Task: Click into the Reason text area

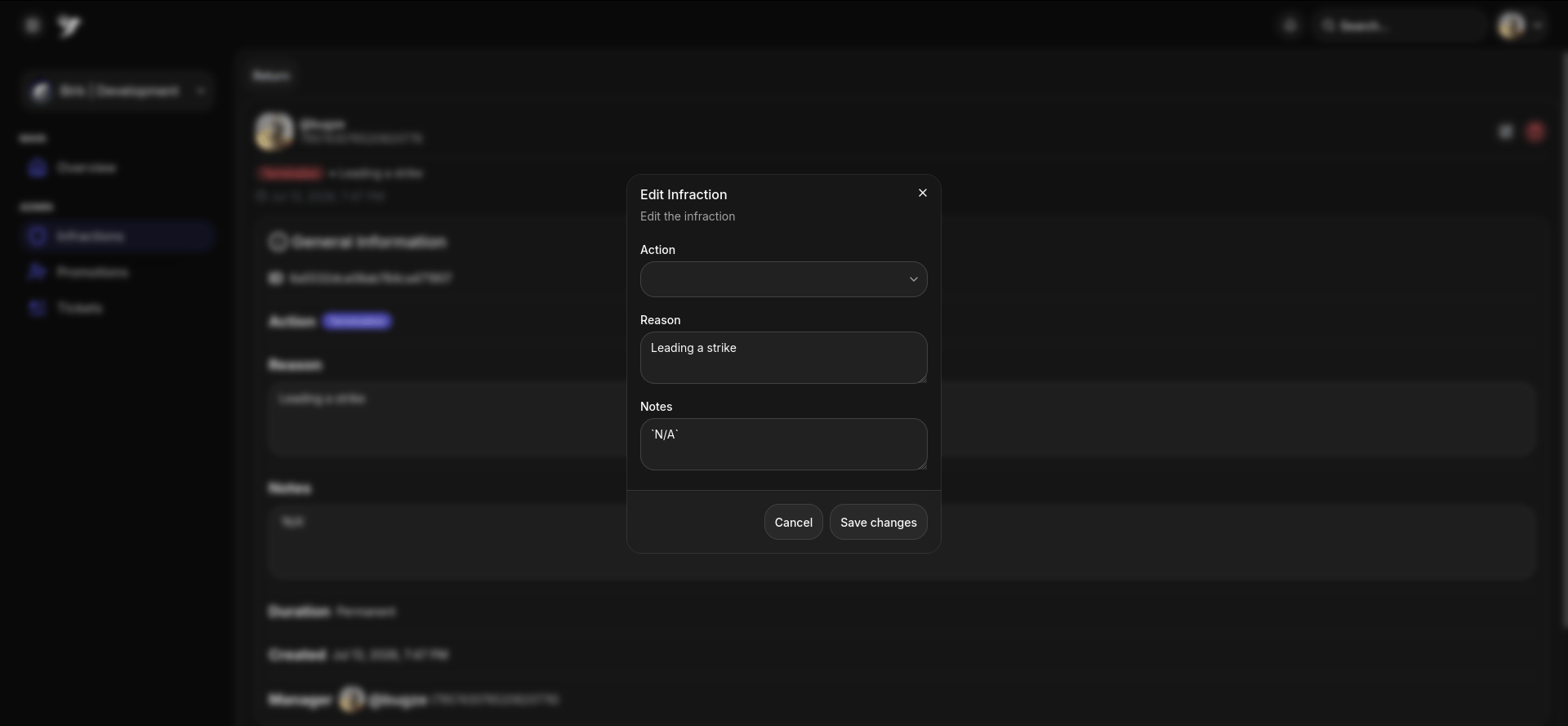Action: [784, 358]
